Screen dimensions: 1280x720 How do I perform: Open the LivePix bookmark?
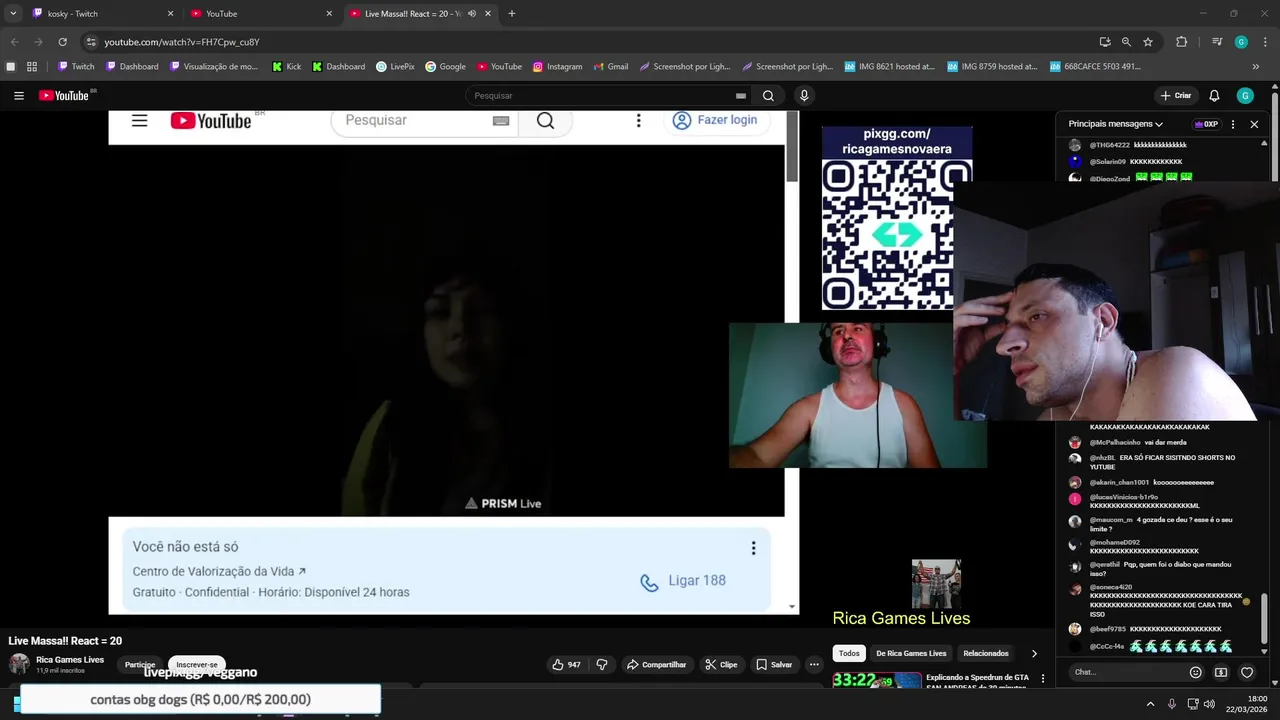click(x=395, y=67)
